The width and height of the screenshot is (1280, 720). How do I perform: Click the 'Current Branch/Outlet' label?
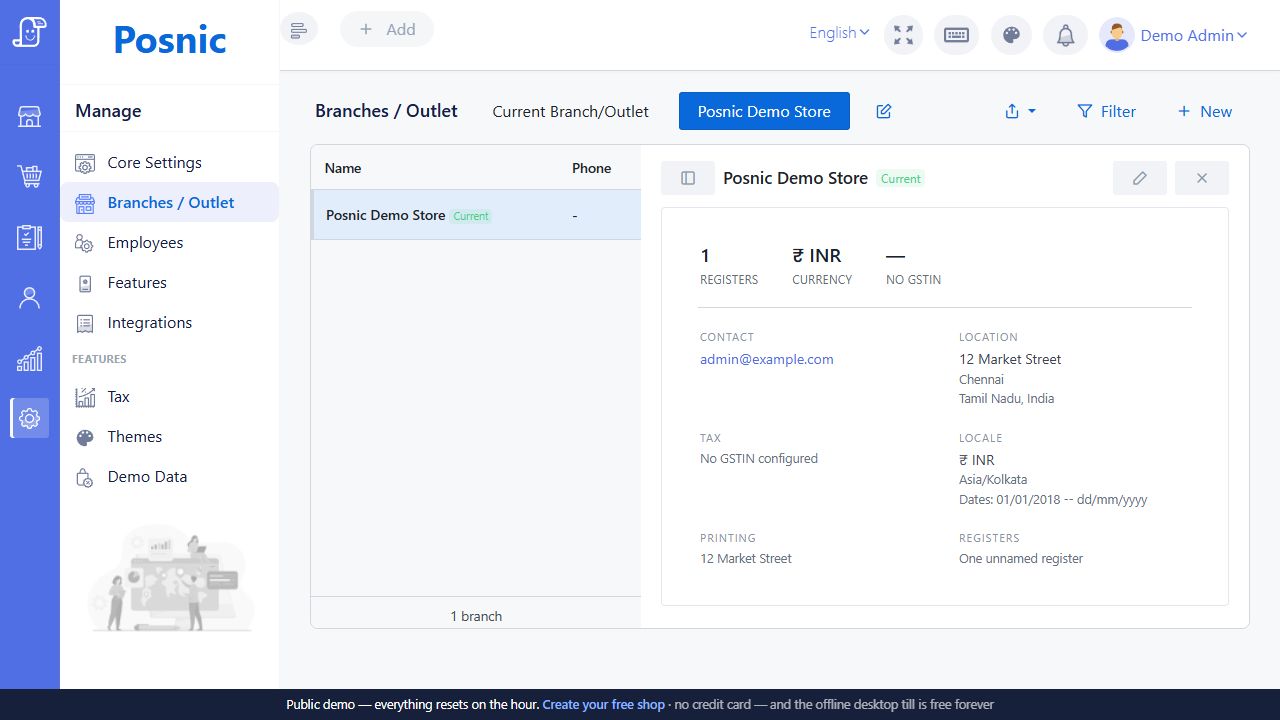point(570,111)
